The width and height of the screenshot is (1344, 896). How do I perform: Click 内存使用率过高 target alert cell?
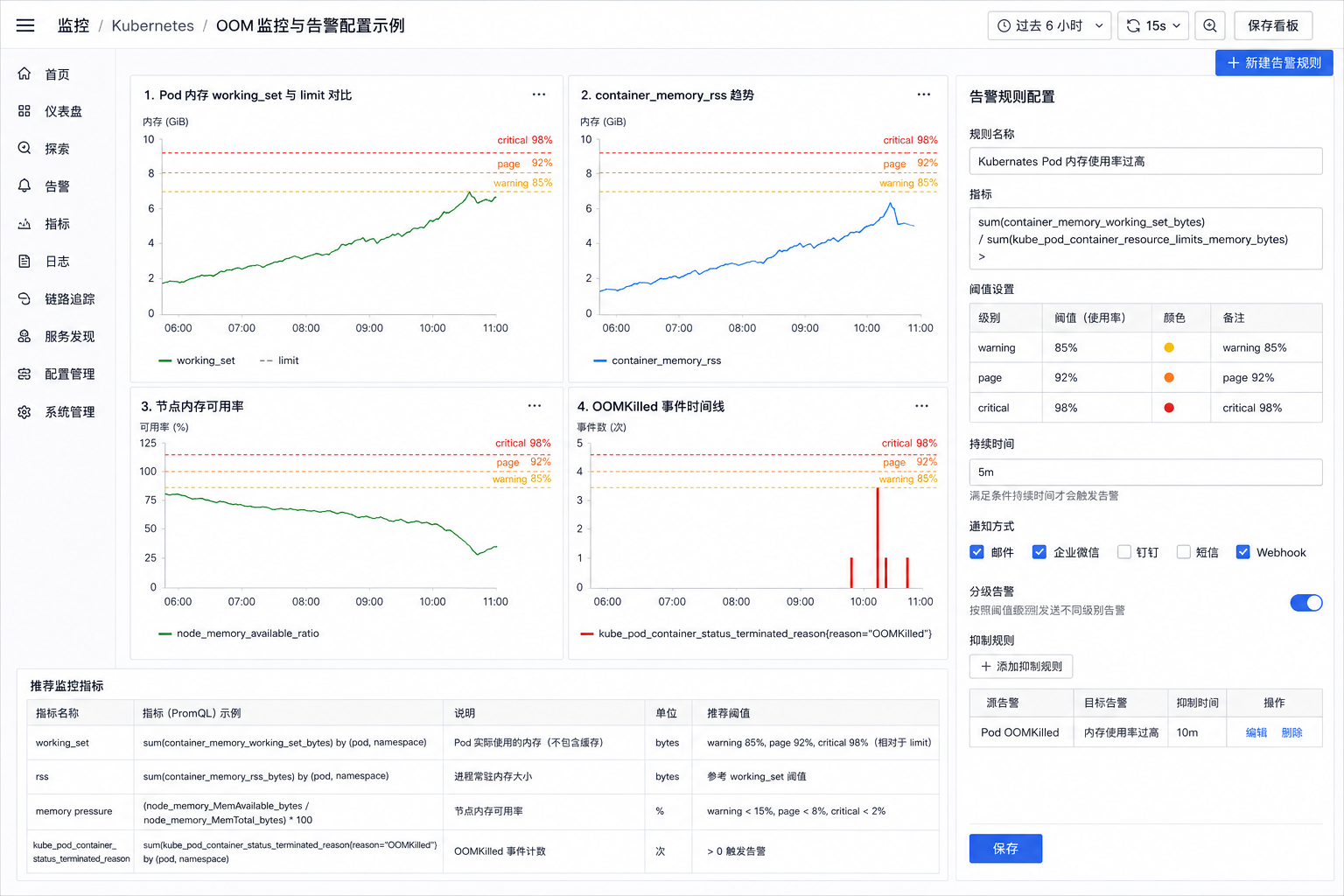[1121, 732]
